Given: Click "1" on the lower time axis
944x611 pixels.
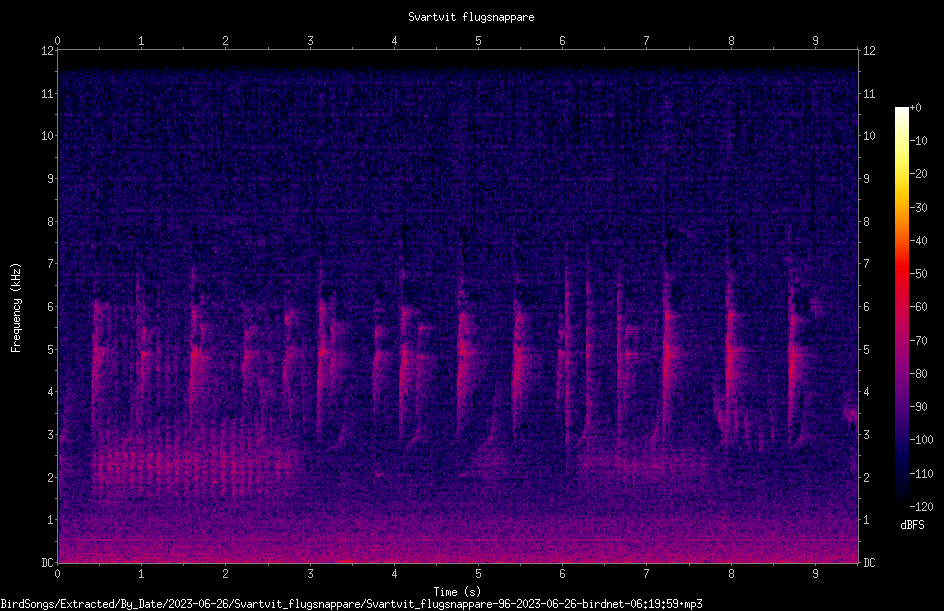Looking at the screenshot, I should point(141,574).
